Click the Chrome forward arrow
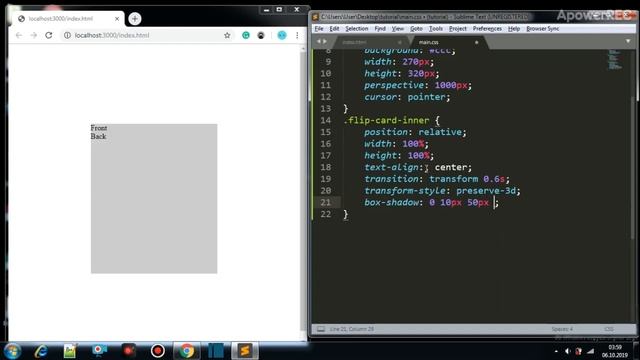 point(34,36)
